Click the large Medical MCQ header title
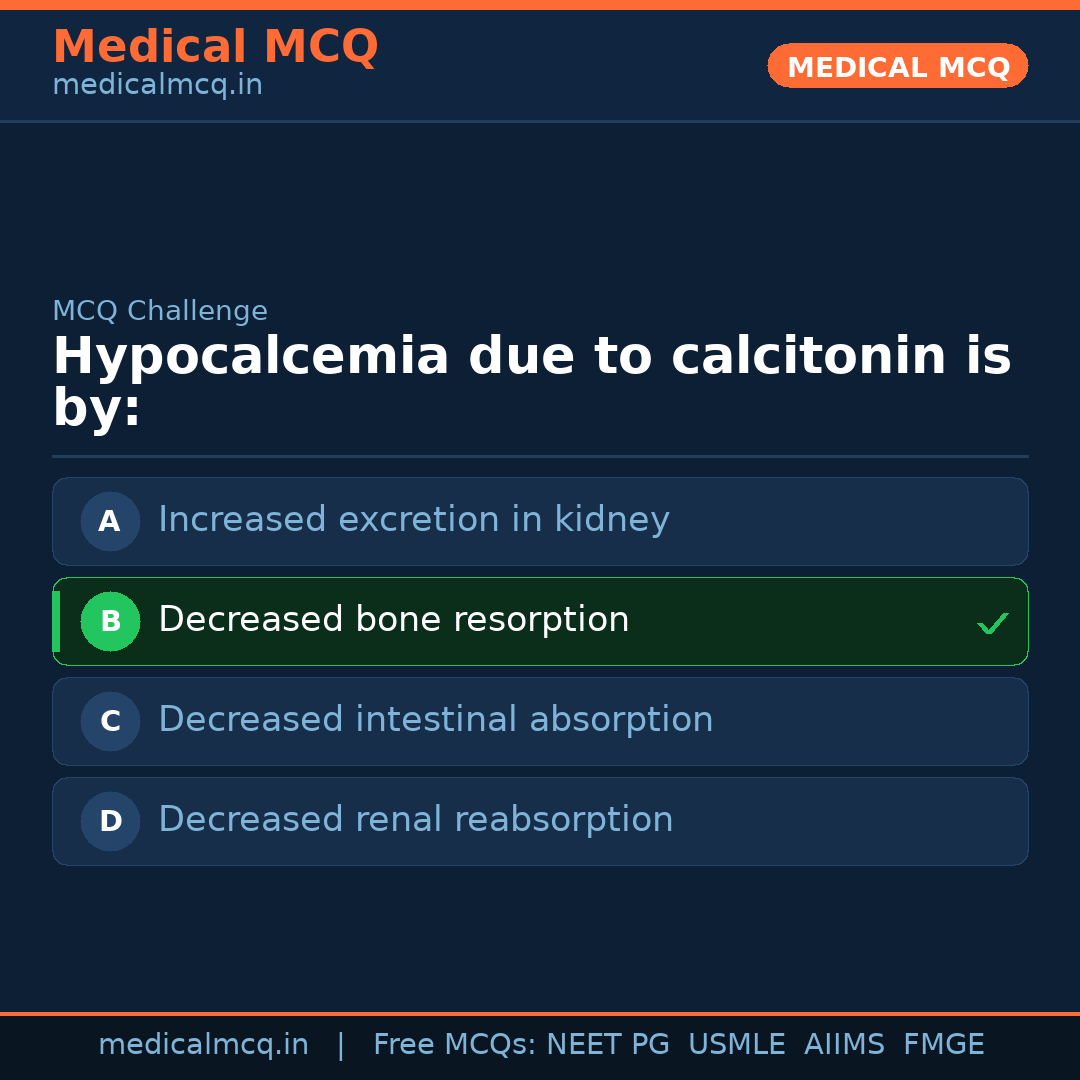Screen dimensions: 1080x1080 tap(215, 47)
